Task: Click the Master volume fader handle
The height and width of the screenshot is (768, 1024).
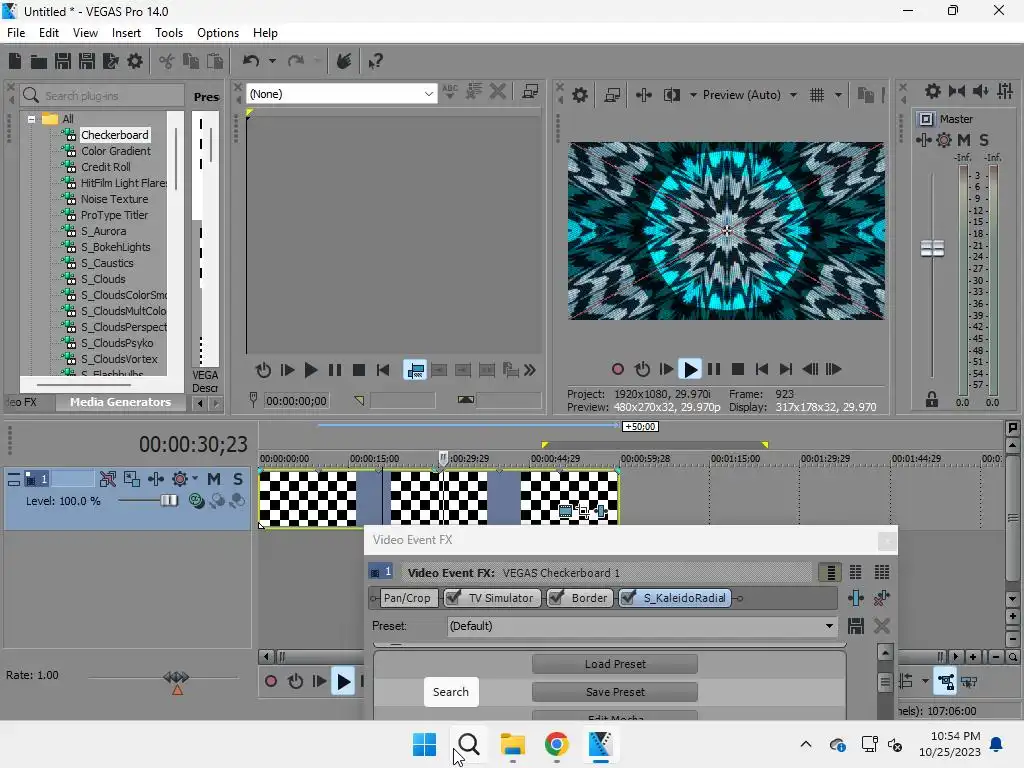Action: tap(932, 248)
